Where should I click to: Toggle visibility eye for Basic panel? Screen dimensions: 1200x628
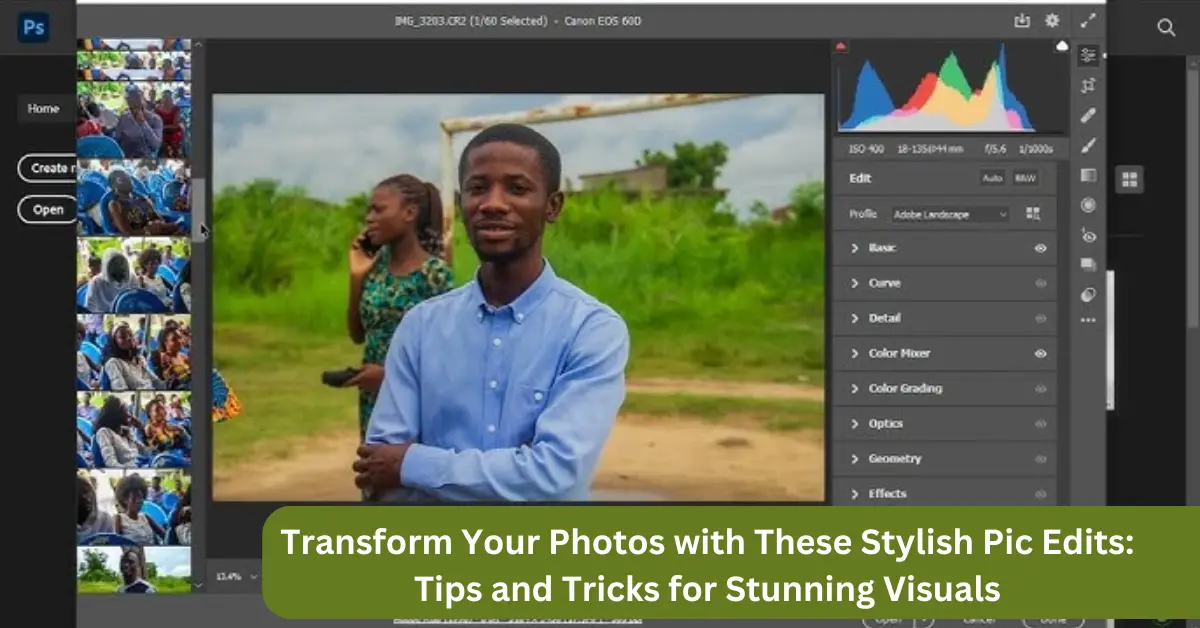1041,248
